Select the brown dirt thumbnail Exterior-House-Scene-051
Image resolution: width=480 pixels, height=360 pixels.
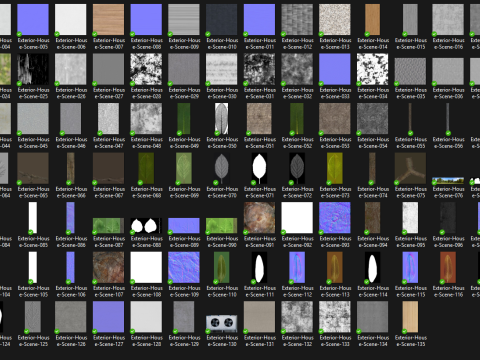click(x=259, y=119)
